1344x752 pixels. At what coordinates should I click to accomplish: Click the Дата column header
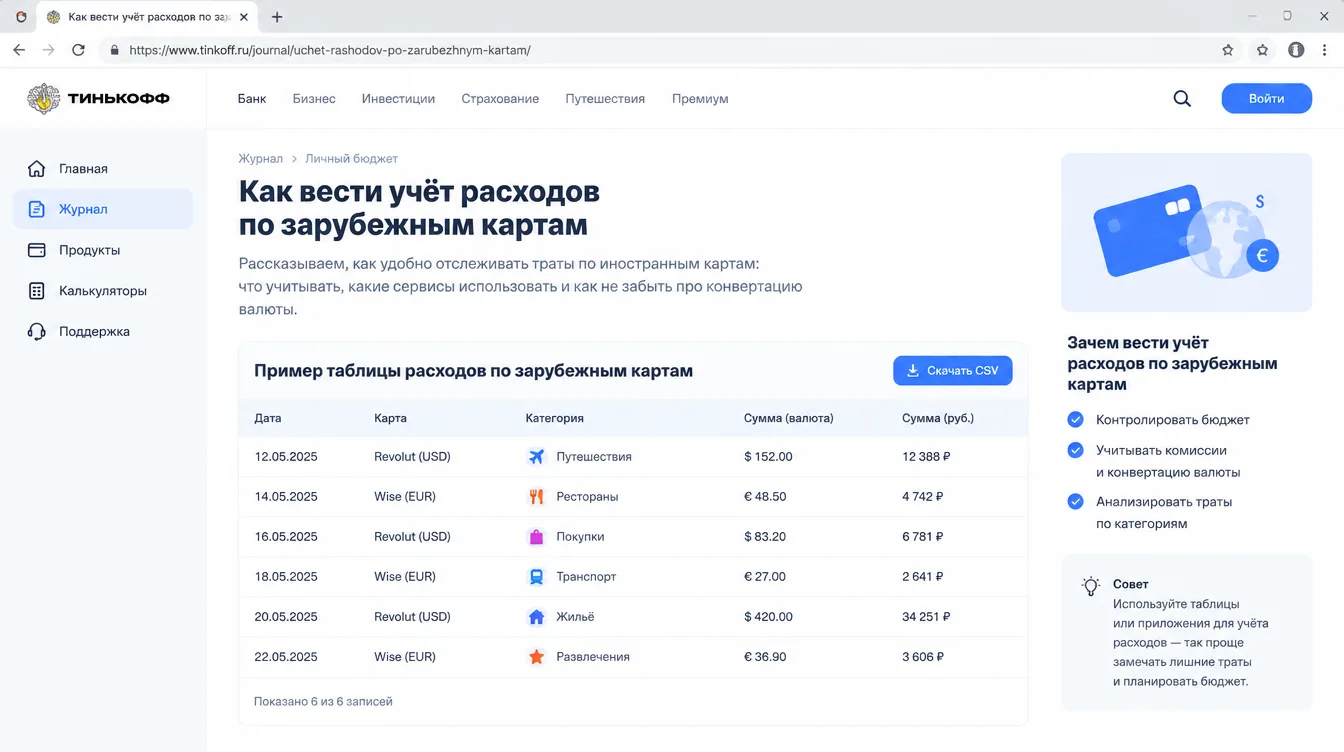[268, 418]
